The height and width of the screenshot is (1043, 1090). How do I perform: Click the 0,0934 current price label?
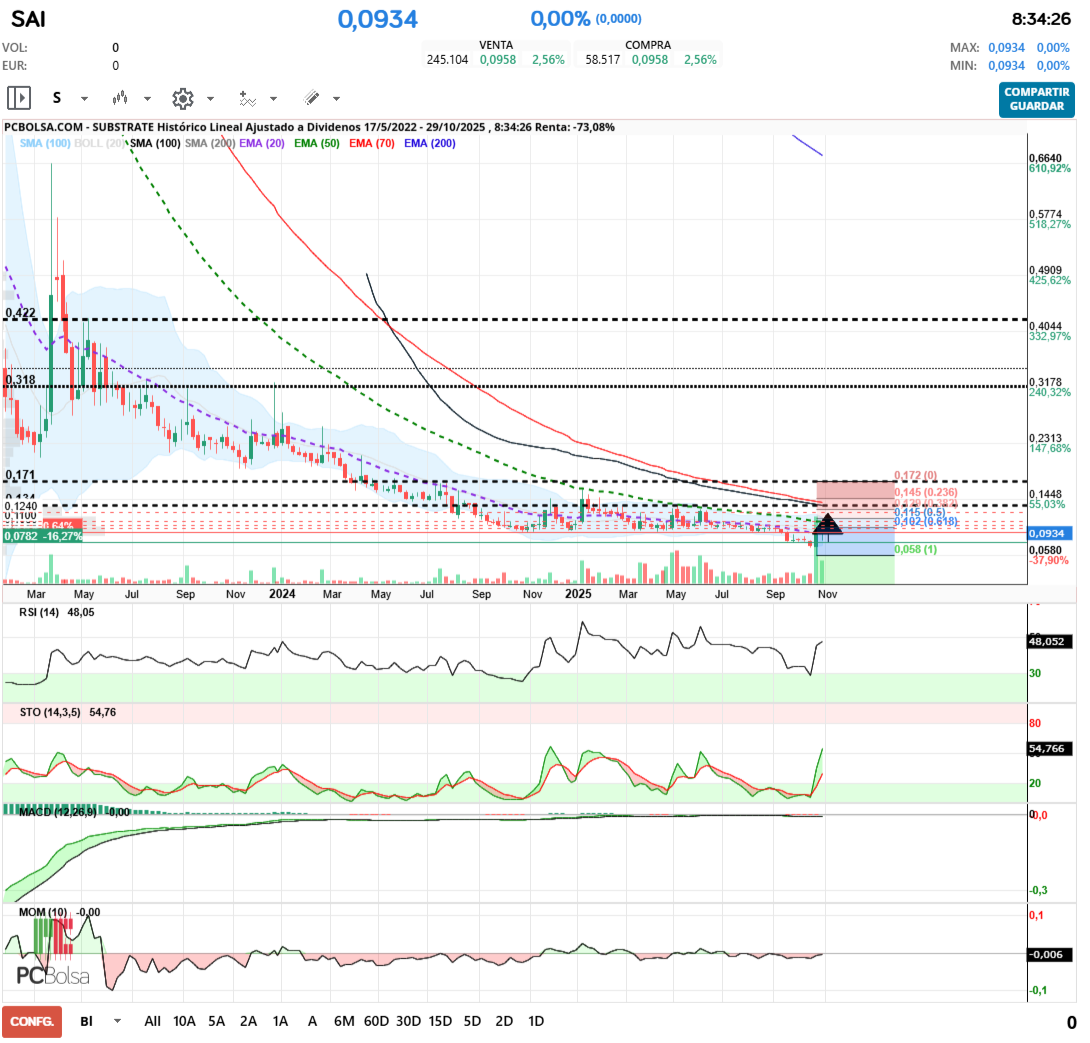click(1048, 533)
